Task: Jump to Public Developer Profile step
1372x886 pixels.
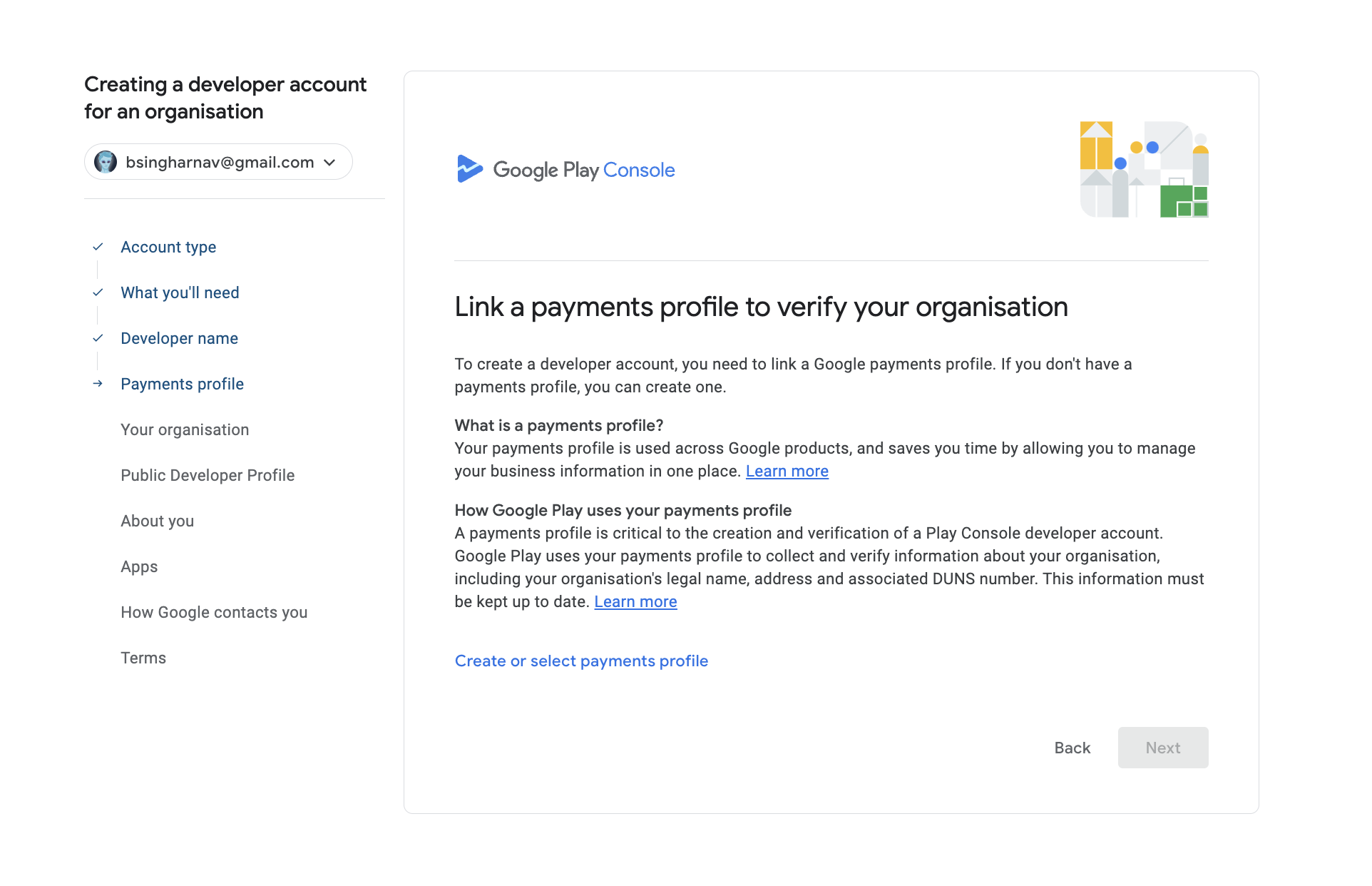Action: pos(208,475)
